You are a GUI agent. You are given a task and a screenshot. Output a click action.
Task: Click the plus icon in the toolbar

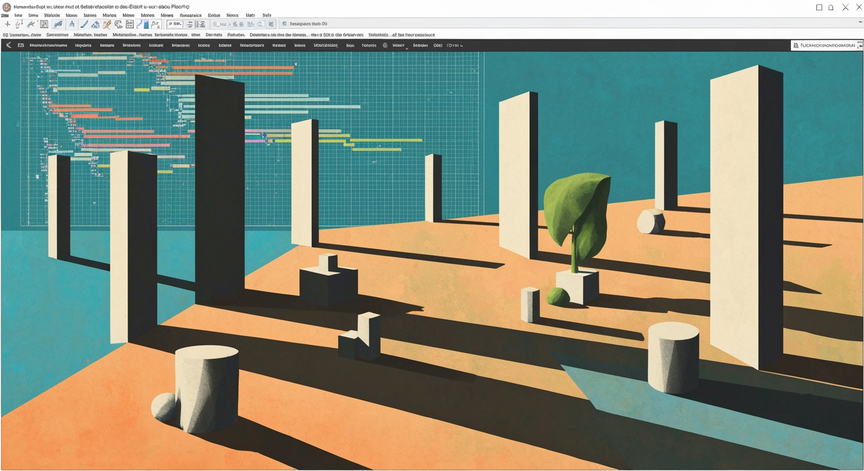(x=7, y=24)
